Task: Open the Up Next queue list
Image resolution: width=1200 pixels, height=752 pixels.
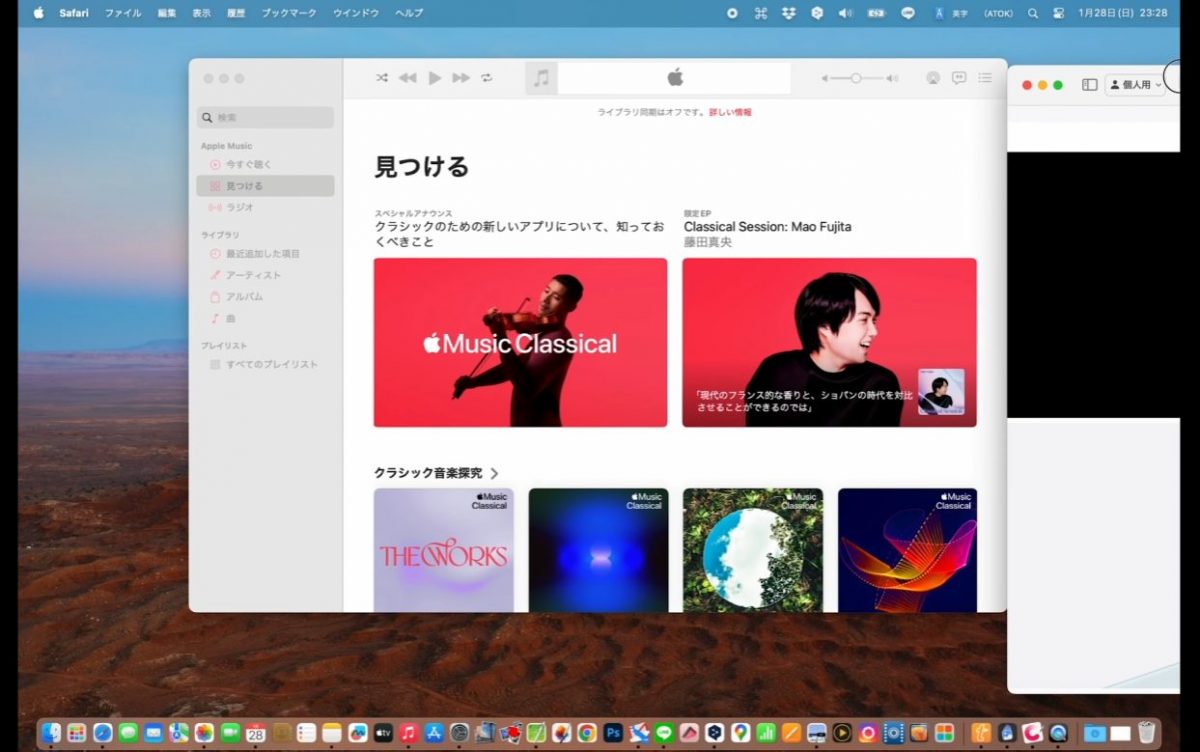Action: click(x=985, y=78)
